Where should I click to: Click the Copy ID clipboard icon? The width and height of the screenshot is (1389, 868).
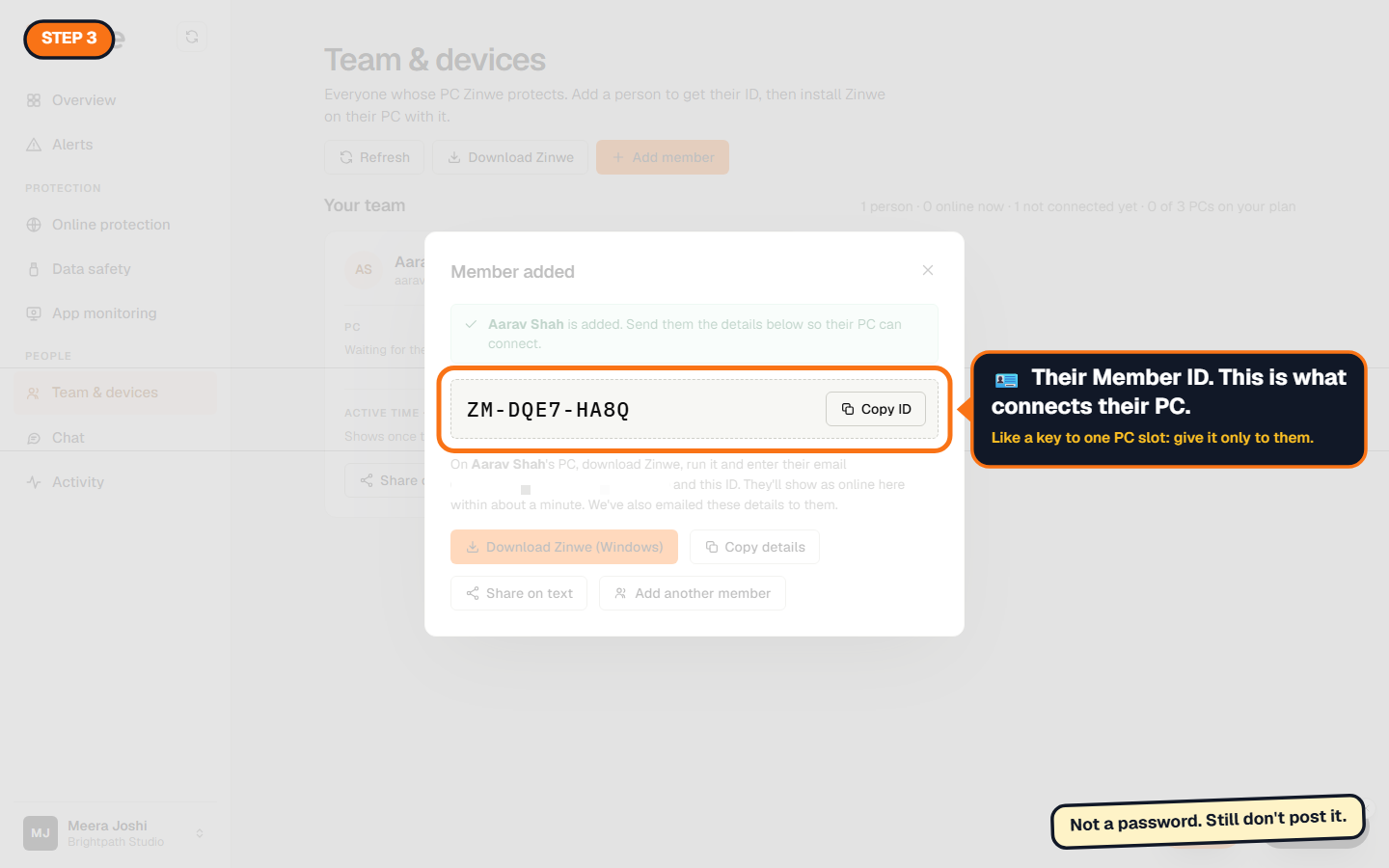848,409
